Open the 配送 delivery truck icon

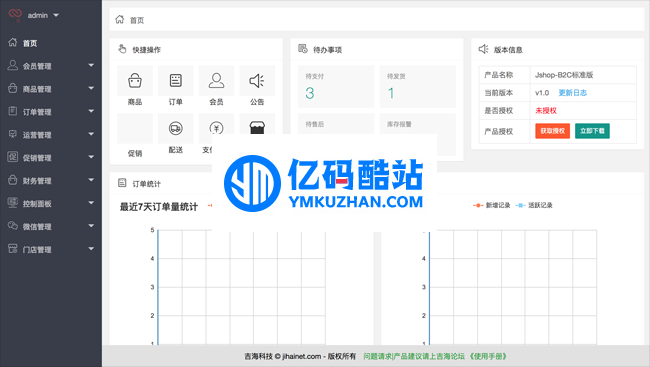pos(175,128)
